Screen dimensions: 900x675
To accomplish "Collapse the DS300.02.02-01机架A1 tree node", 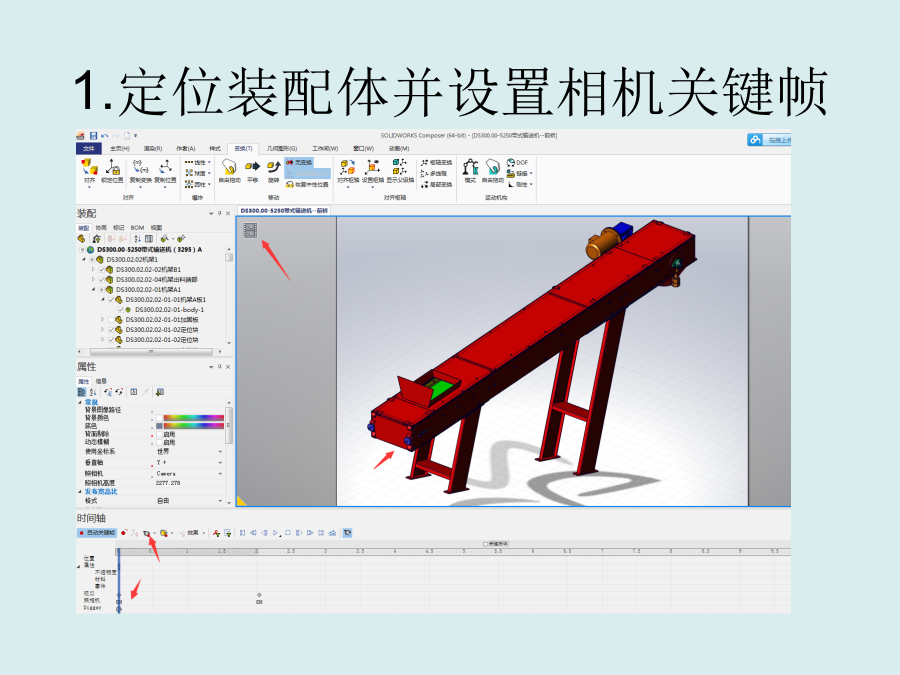I will click(x=93, y=290).
